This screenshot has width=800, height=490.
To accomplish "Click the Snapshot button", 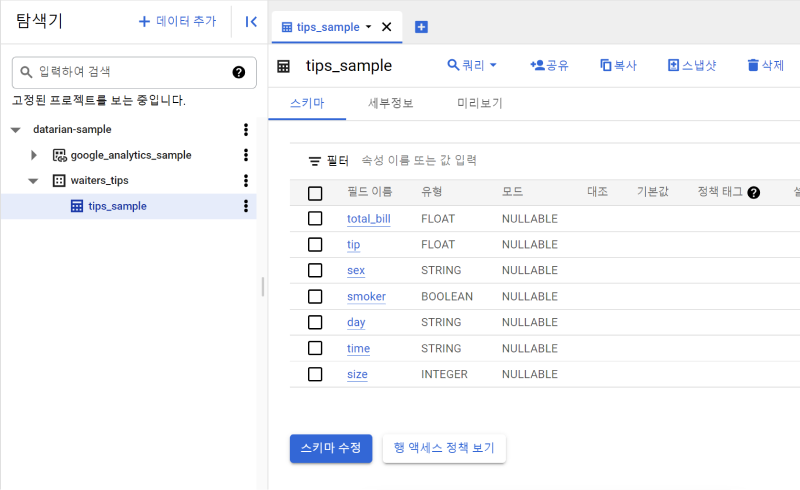I will coord(692,65).
